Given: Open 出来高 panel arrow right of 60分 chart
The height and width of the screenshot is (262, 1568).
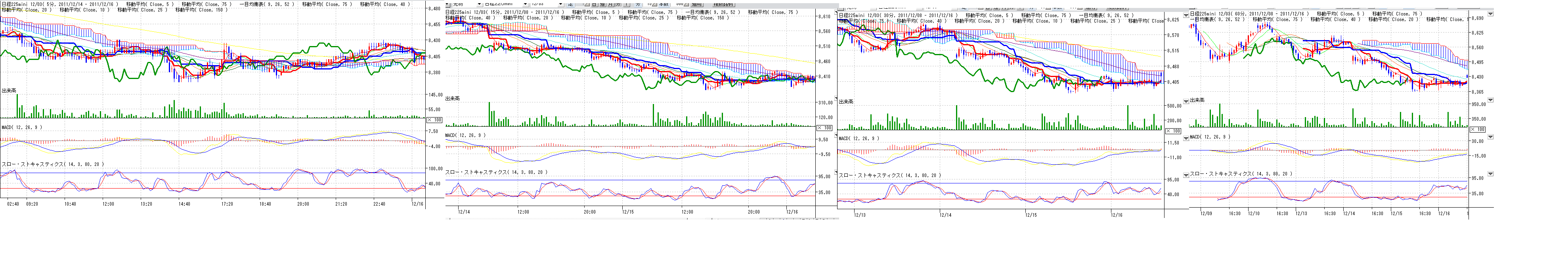Looking at the screenshot, I should (x=1490, y=100).
